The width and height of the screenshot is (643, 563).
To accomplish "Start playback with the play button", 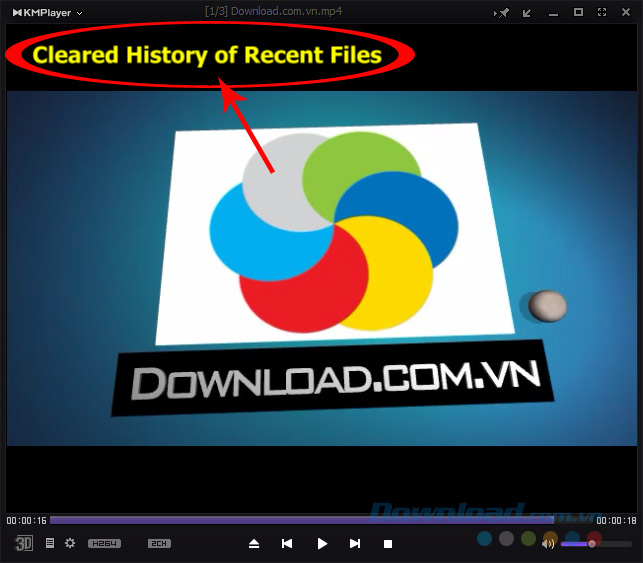I will pos(322,544).
